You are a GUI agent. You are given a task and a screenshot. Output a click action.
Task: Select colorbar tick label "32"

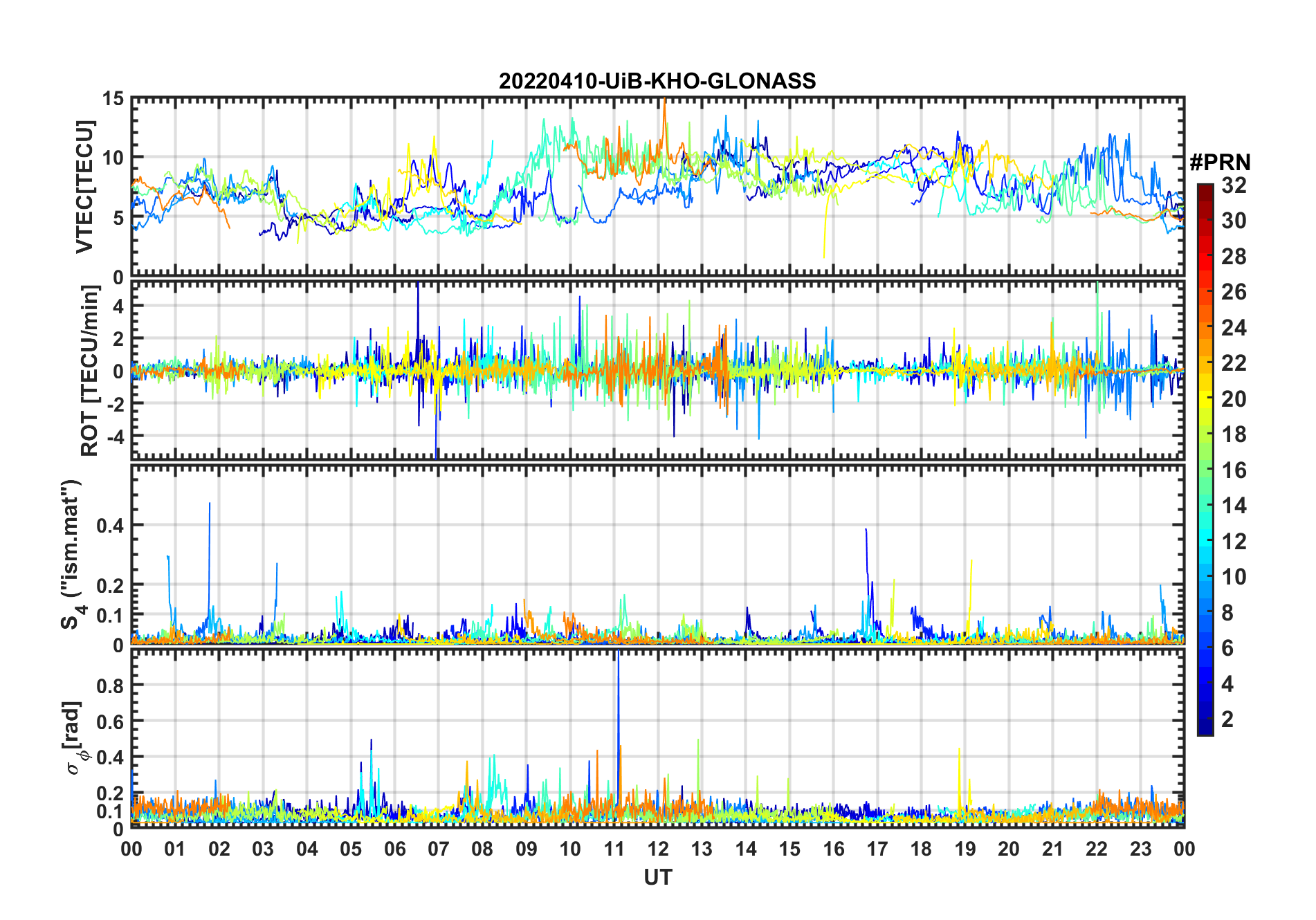tap(1234, 185)
